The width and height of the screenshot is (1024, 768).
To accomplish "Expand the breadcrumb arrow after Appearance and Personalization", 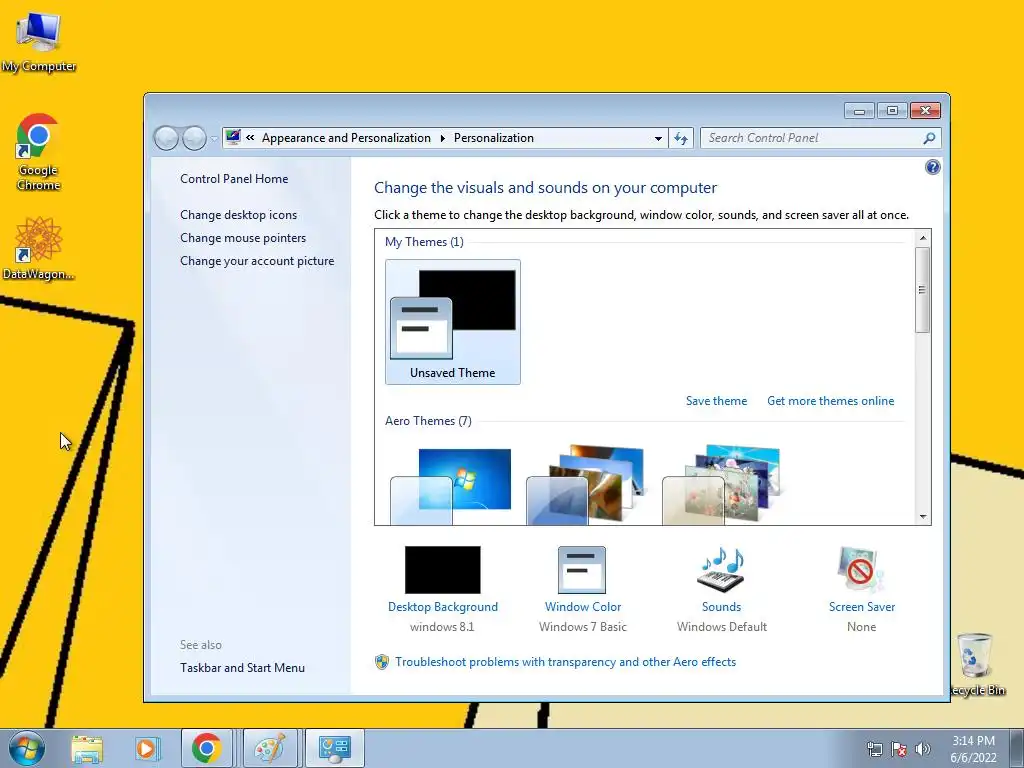I will click(442, 138).
